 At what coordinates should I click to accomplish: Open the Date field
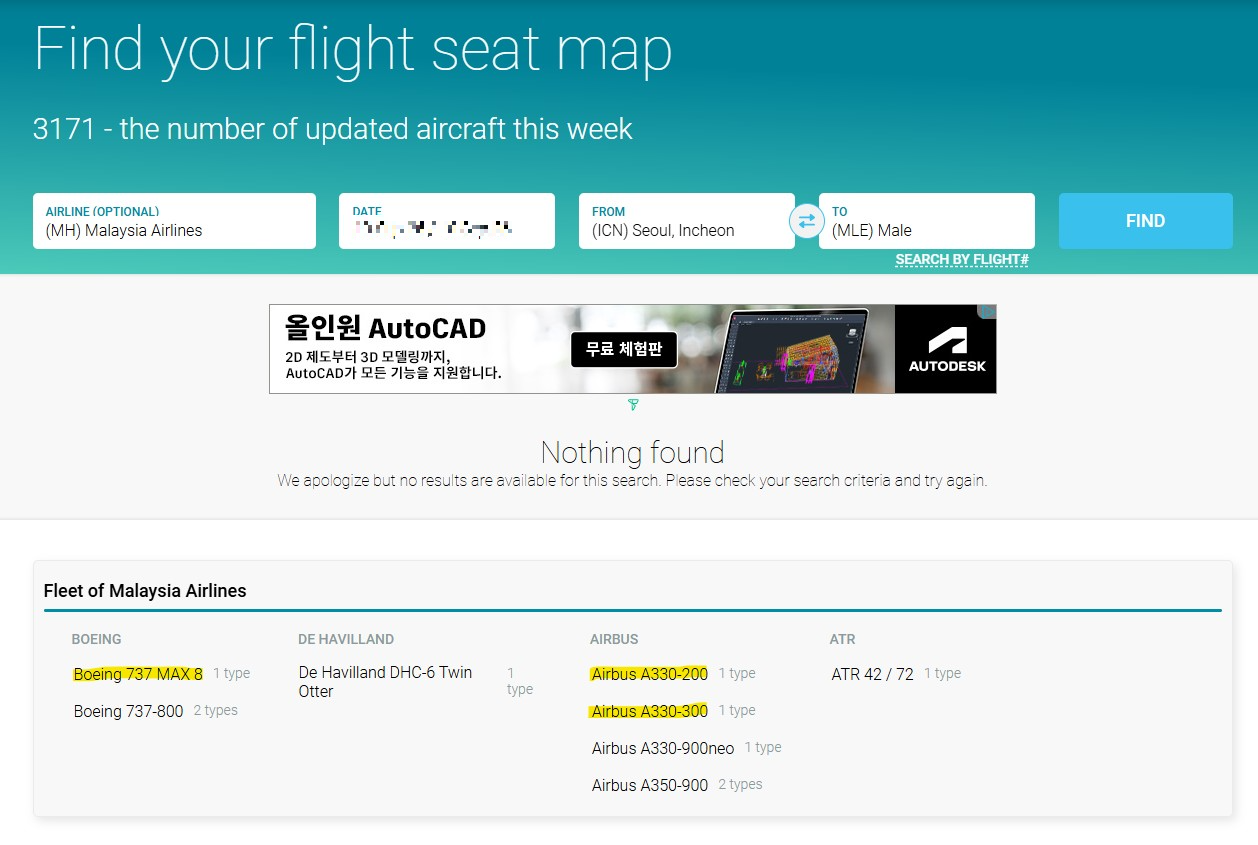point(447,221)
